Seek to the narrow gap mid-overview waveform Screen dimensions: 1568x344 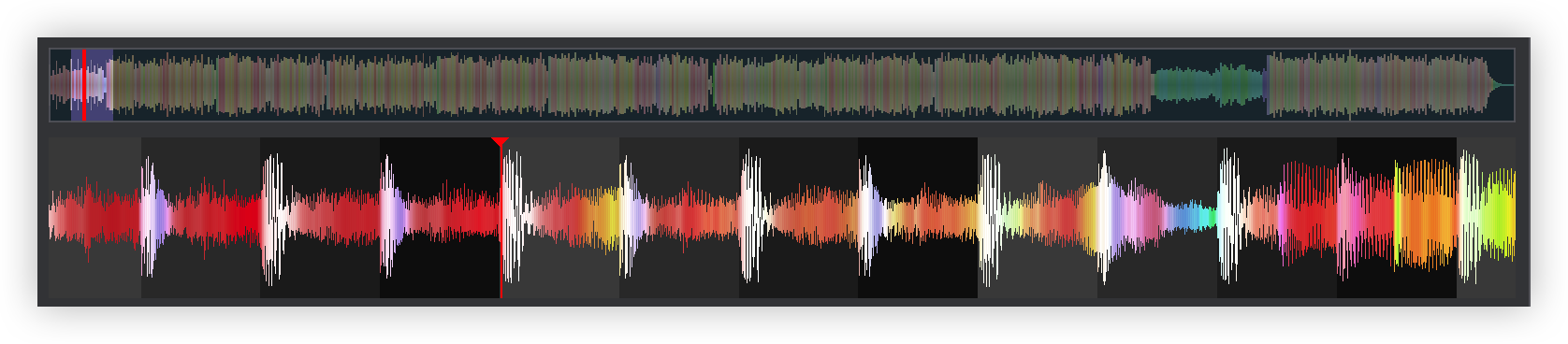(711, 85)
